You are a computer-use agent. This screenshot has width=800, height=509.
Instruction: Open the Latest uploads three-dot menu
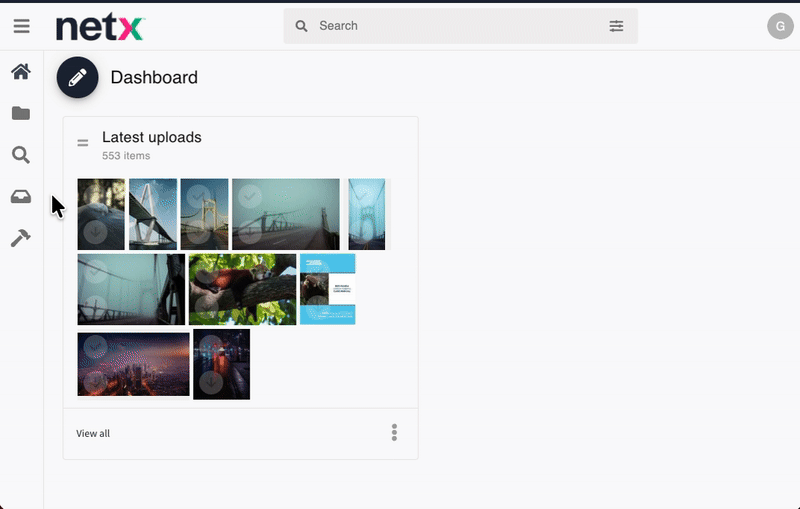[x=394, y=432]
